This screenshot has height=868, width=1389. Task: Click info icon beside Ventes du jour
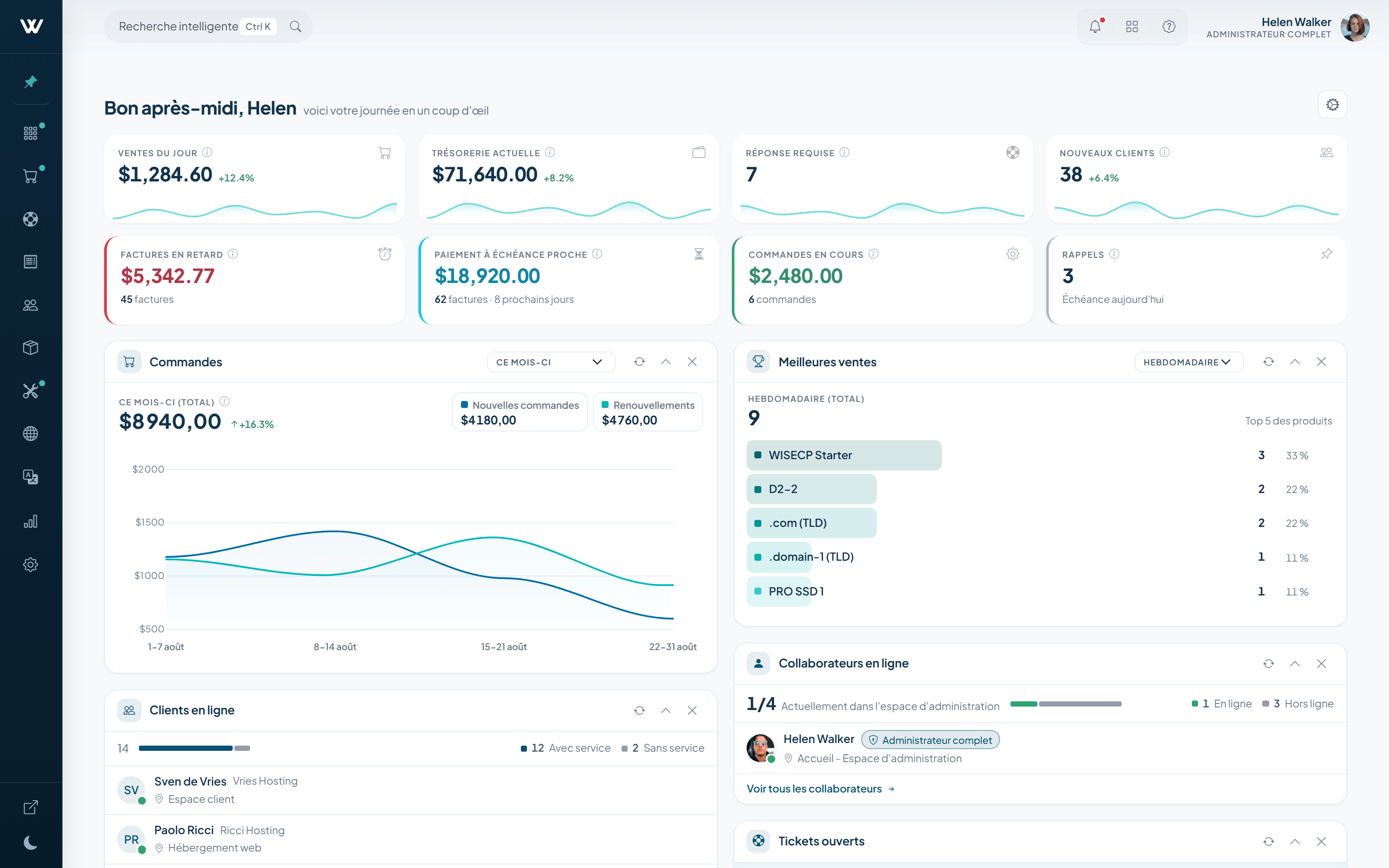(x=208, y=152)
